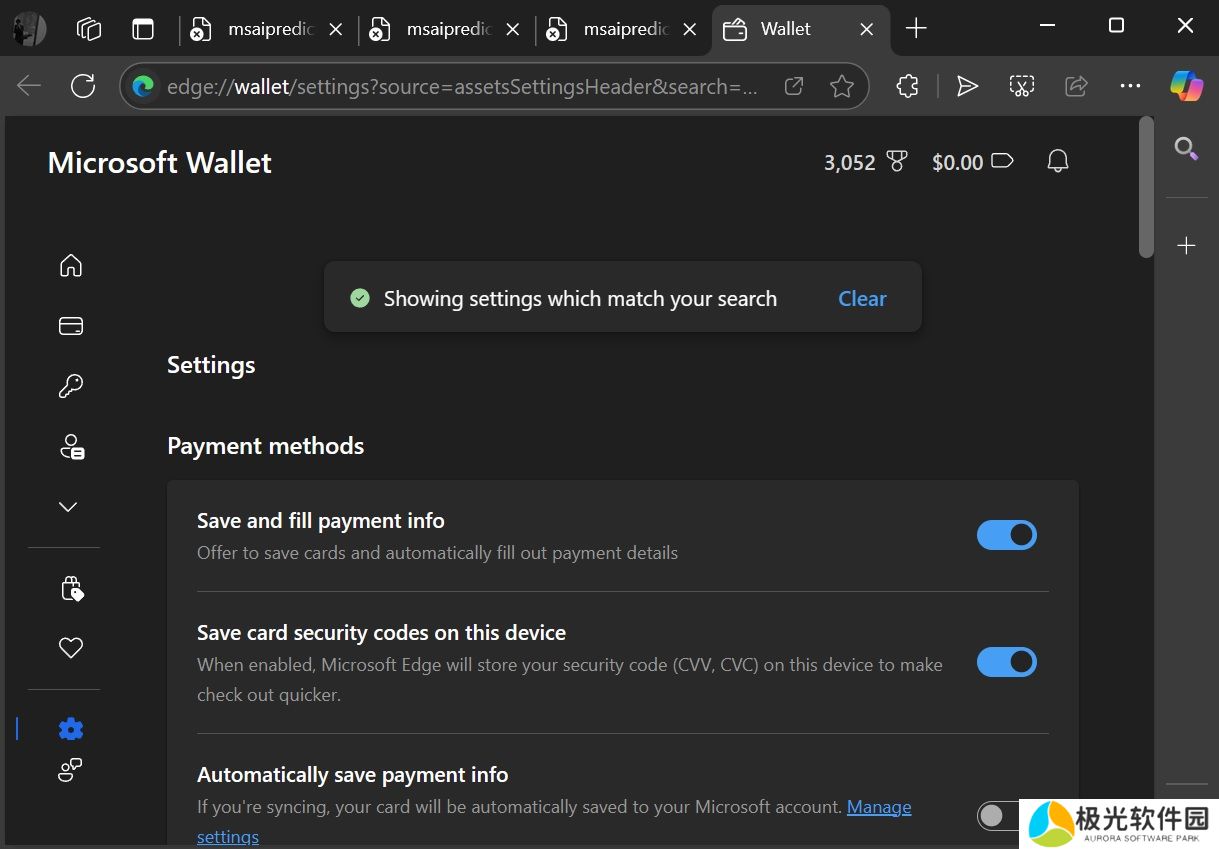Expand the sidebar chevron for more items
Screen dimensions: 1219x849
click(68, 507)
